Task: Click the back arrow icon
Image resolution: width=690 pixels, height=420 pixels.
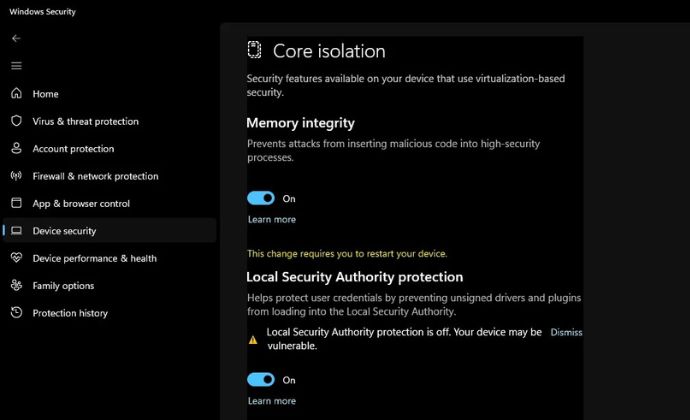Action: (x=16, y=38)
